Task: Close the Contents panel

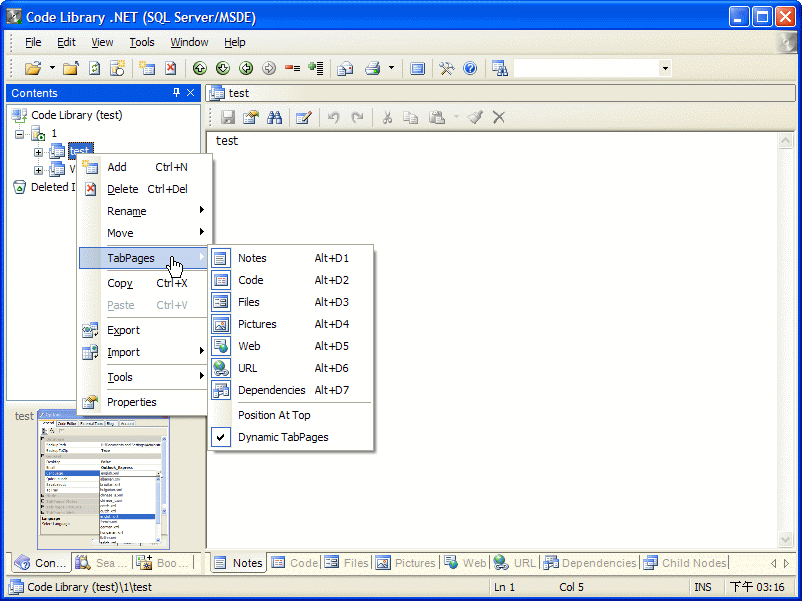Action: click(190, 93)
